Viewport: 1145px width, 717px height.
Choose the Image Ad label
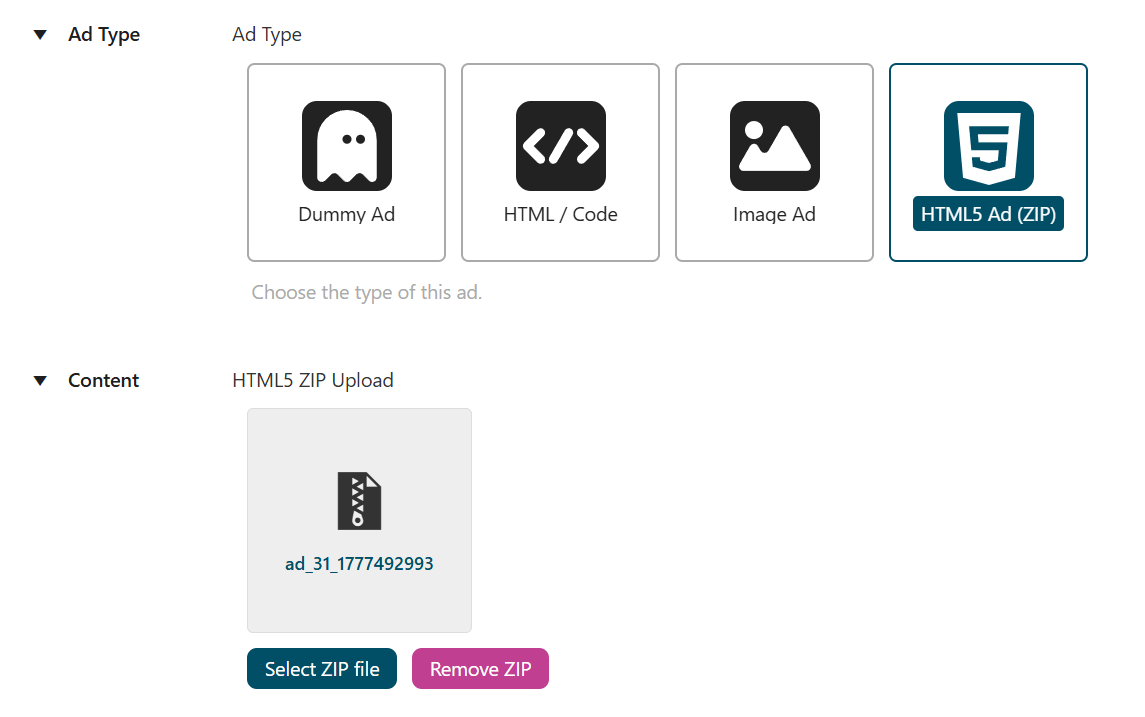pyautogui.click(x=775, y=214)
